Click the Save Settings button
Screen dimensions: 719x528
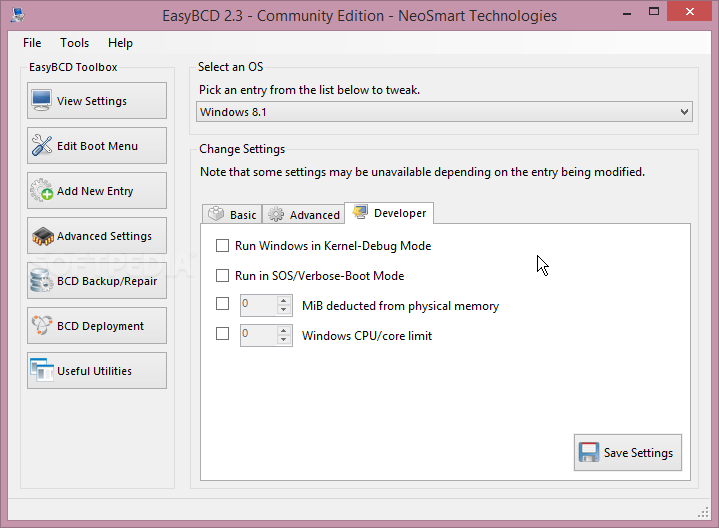628,452
